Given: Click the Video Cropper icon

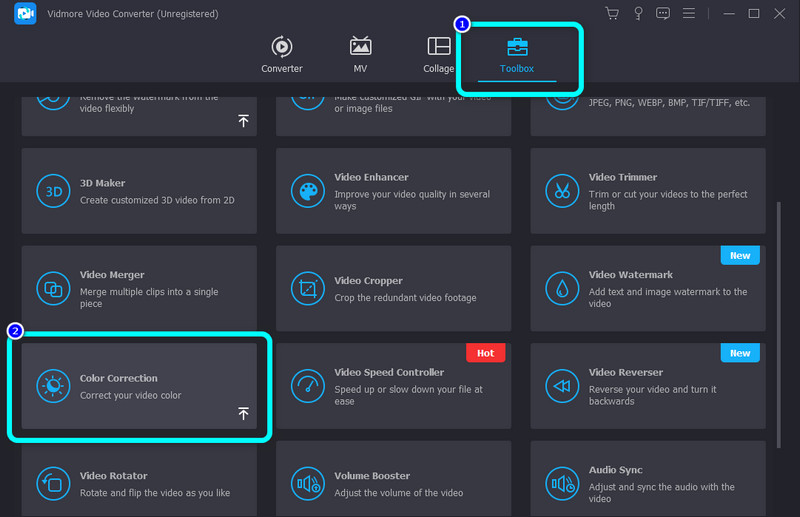Looking at the screenshot, I should coord(306,289).
